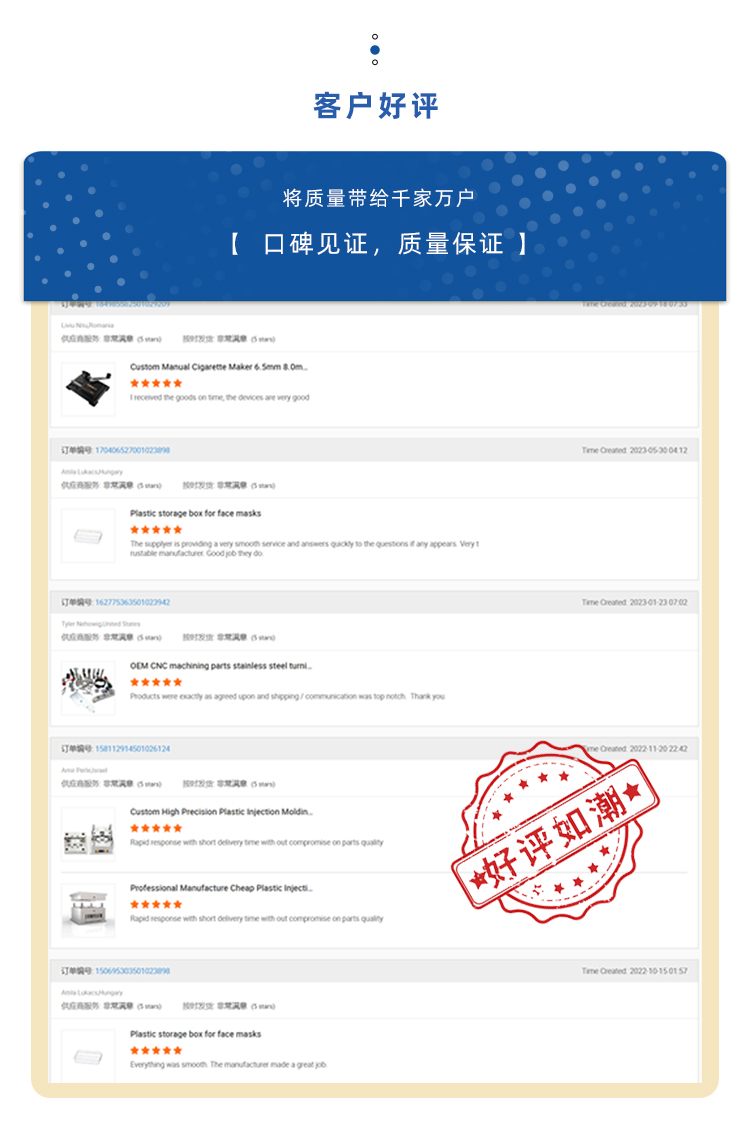The height and width of the screenshot is (1128, 750).
Task: Click the cigarette maker product thumbnail
Action: click(x=88, y=389)
